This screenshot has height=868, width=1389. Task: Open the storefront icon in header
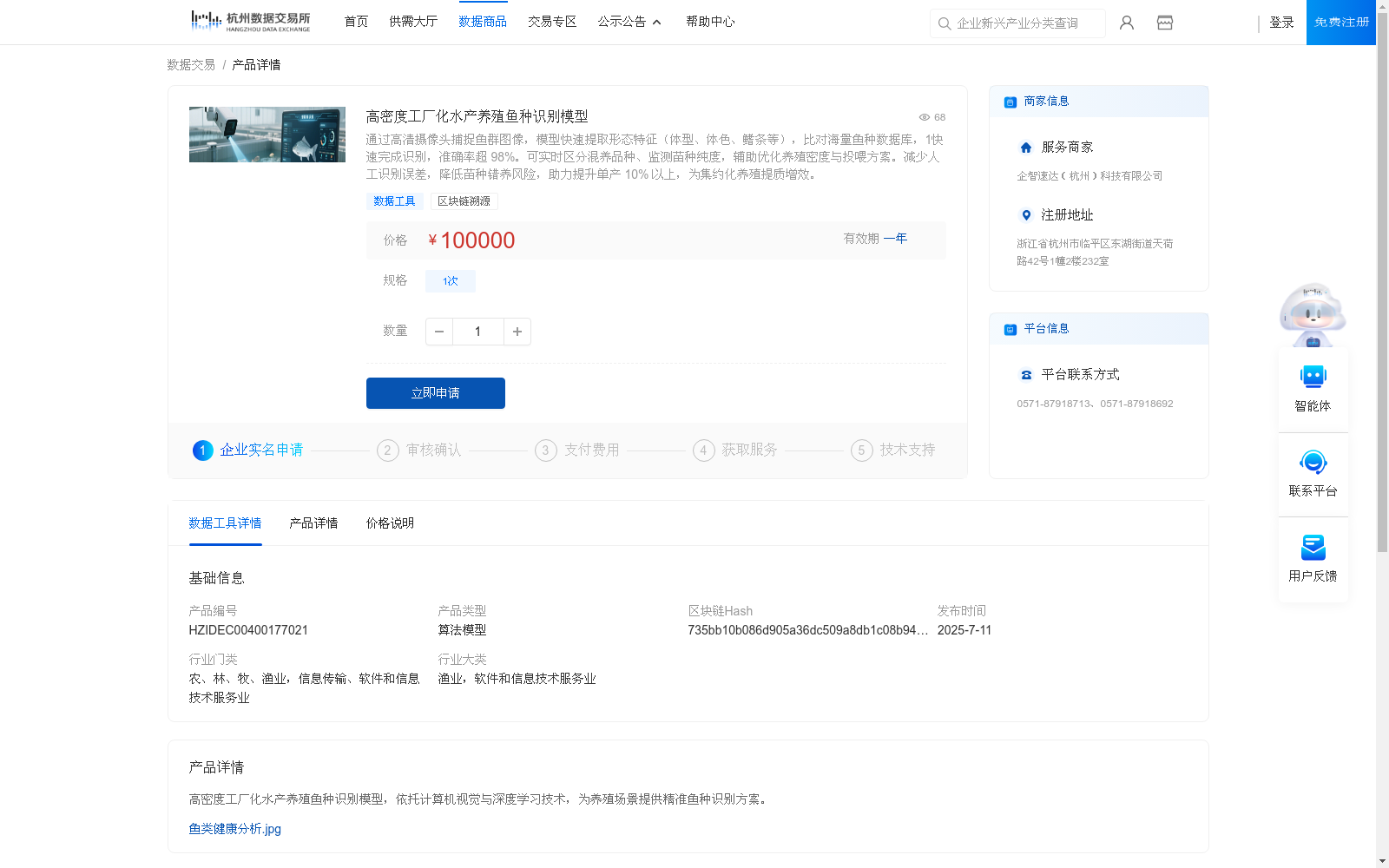pos(1165,23)
